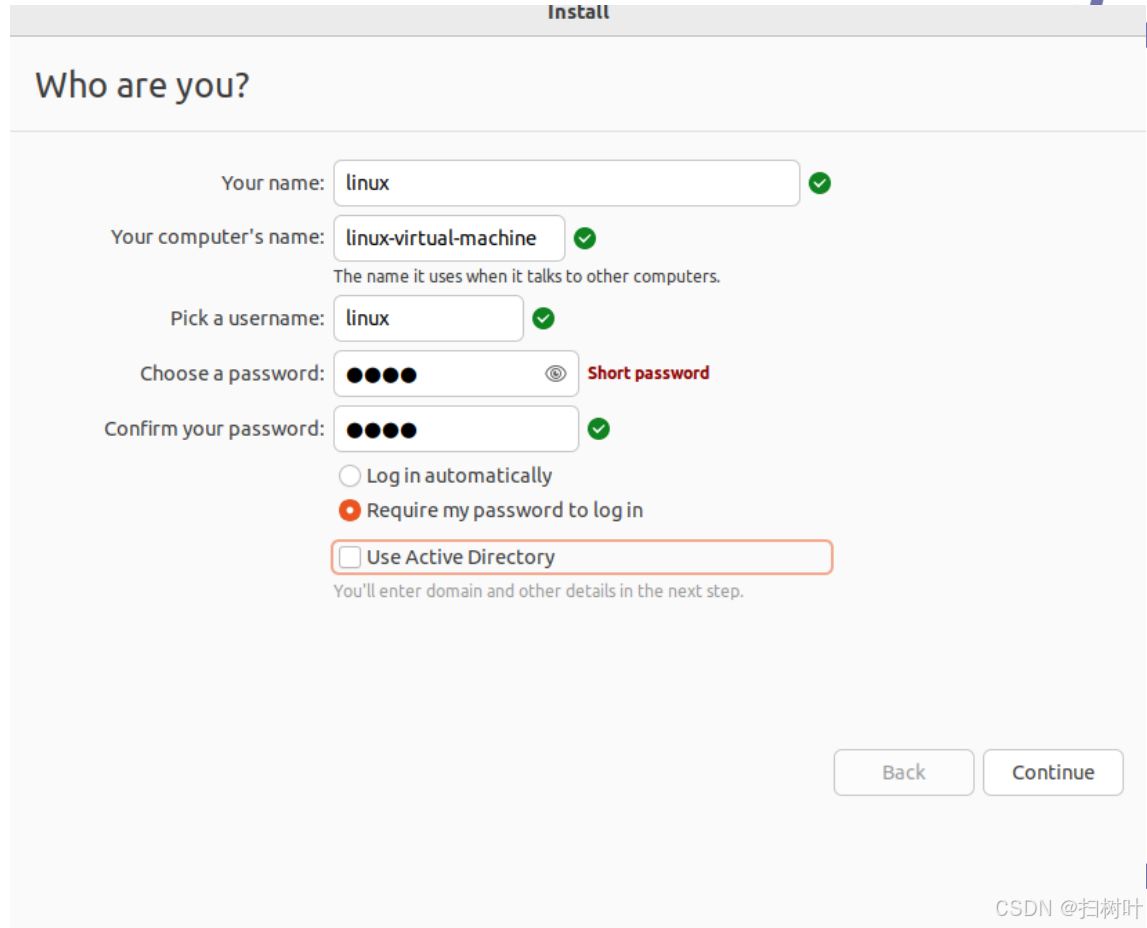The height and width of the screenshot is (928, 1147).
Task: Click the Continue button
Action: tap(1053, 772)
